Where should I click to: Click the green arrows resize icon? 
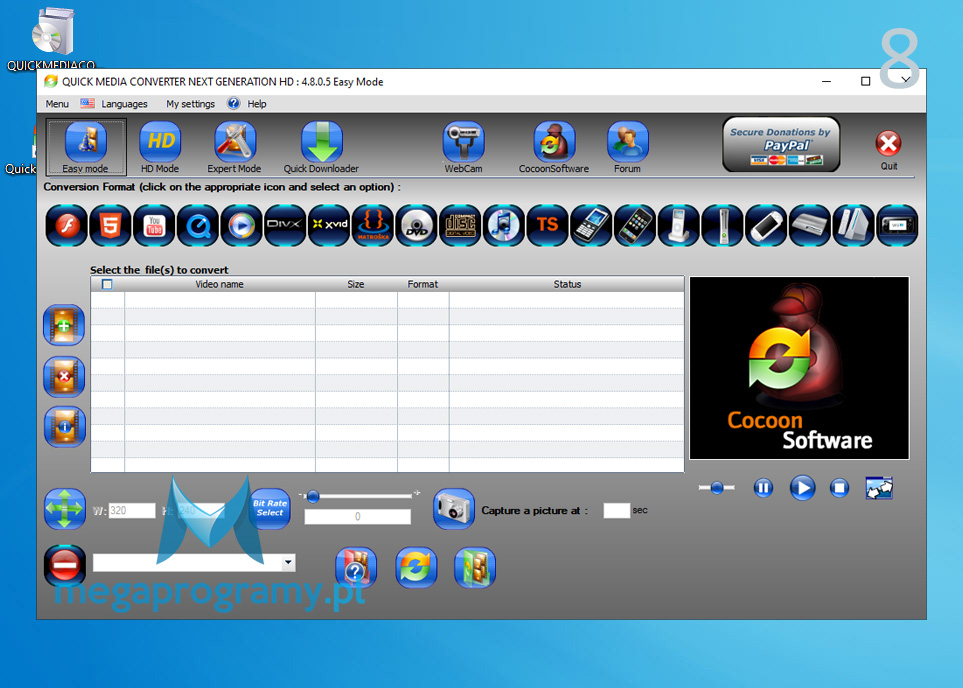64,509
